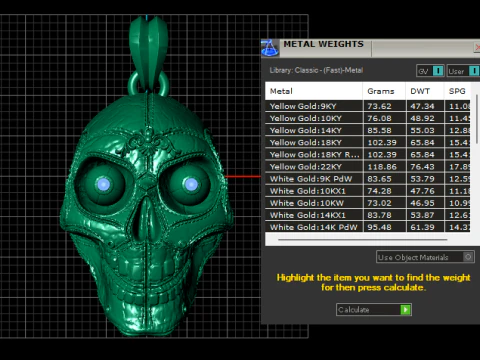
Task: Select the Yellow Gold:18KY R... row
Action: [x=368, y=154]
